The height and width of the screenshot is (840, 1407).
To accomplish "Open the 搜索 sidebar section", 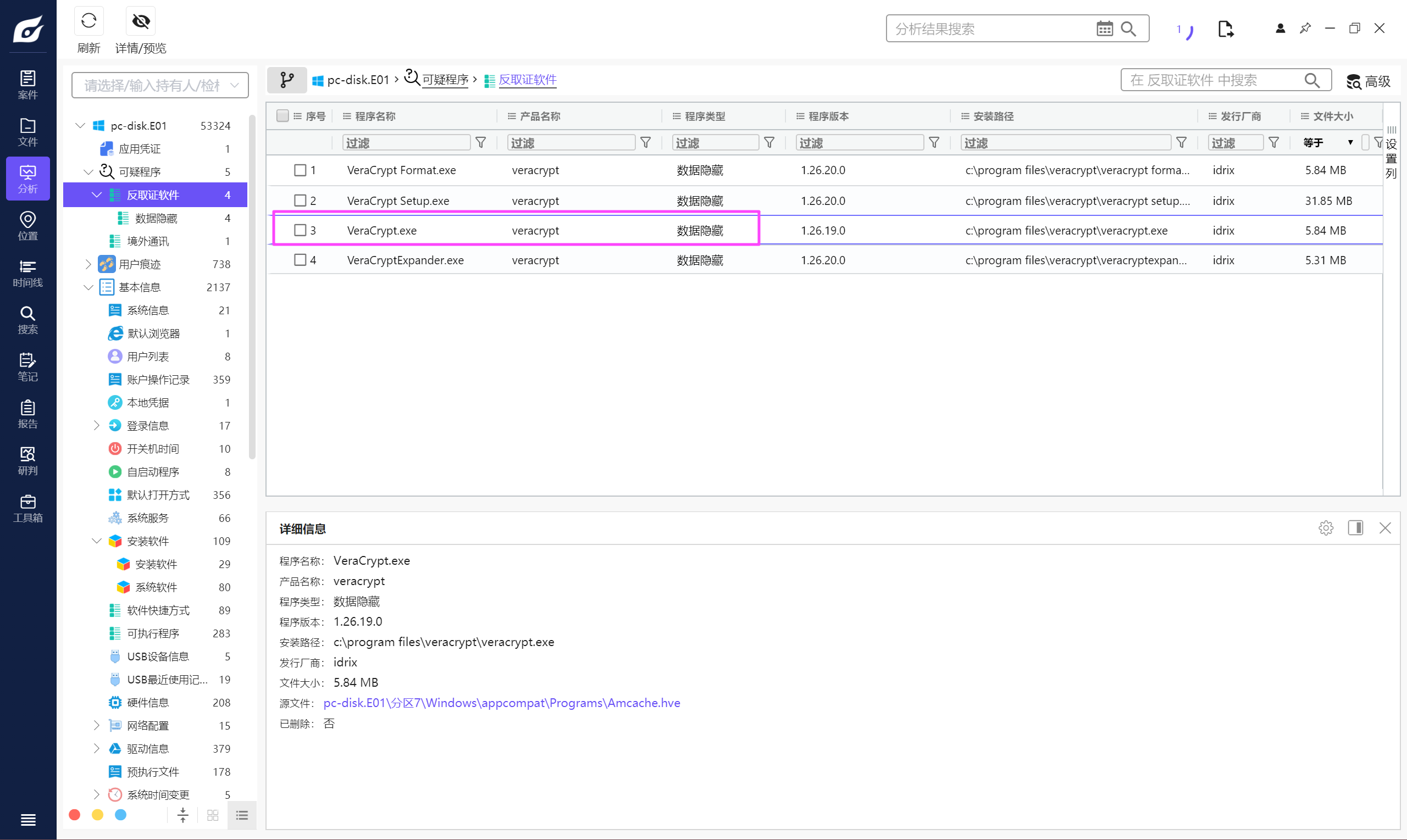I will 27,320.
